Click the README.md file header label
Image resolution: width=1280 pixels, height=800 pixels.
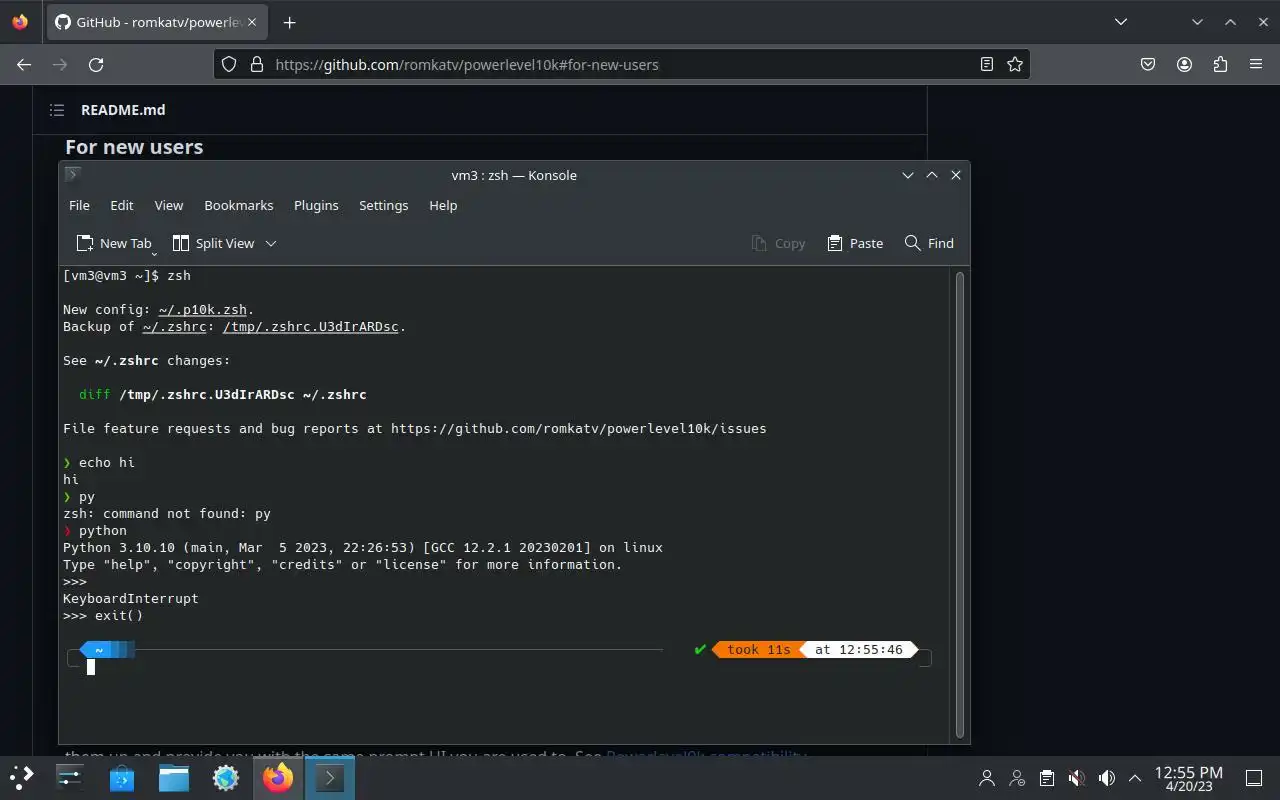click(123, 110)
